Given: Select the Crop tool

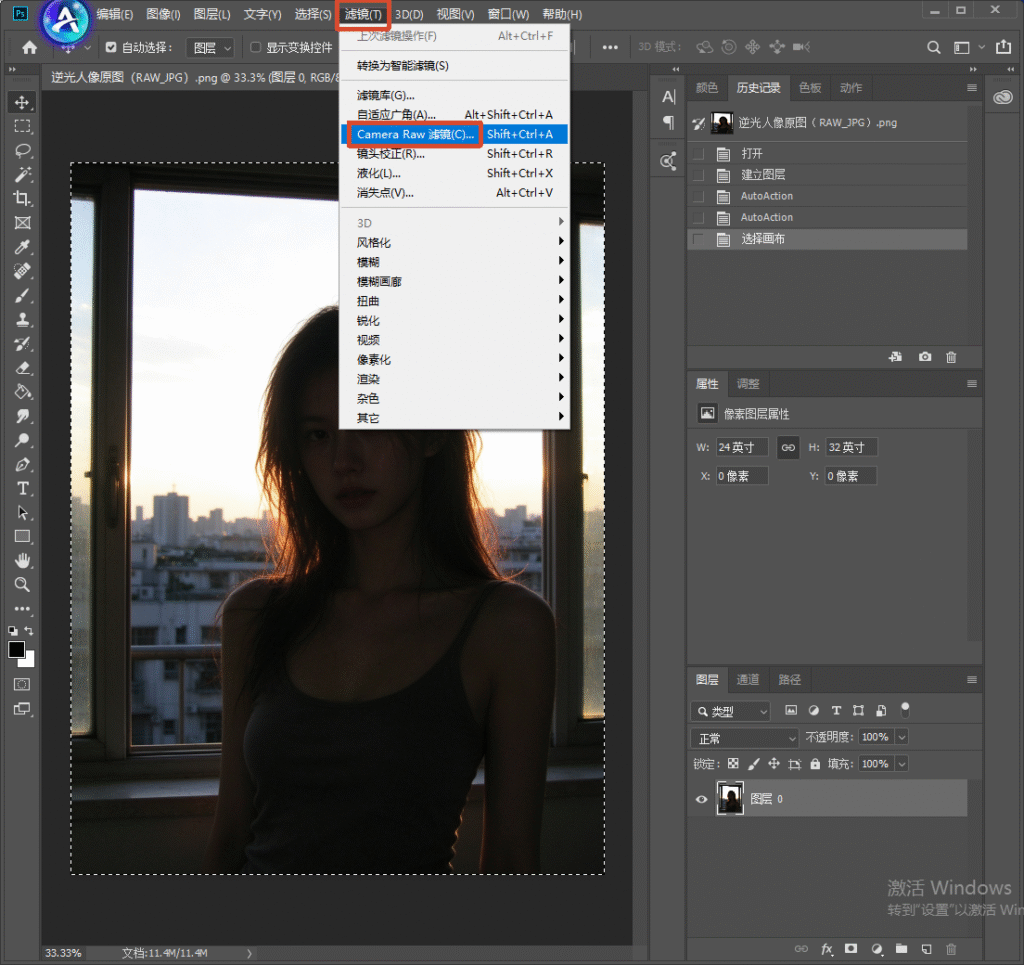Looking at the screenshot, I should pos(22,199).
